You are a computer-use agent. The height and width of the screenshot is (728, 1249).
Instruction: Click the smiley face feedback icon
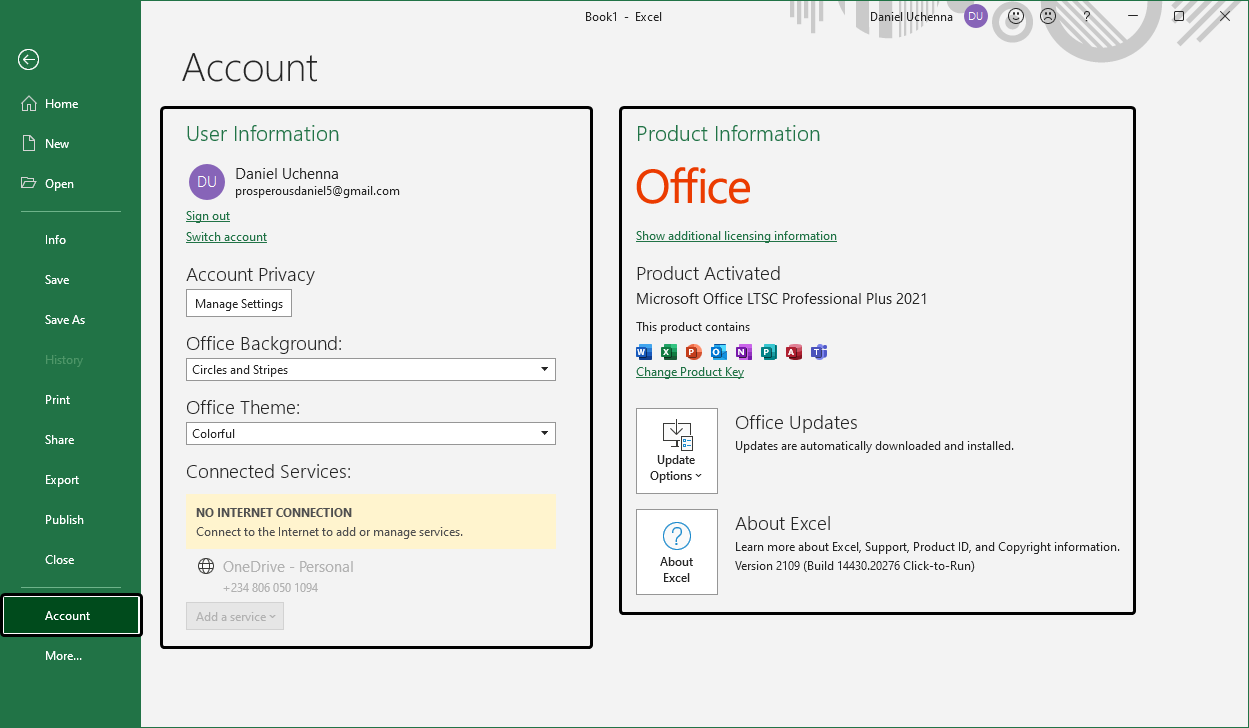[1016, 17]
